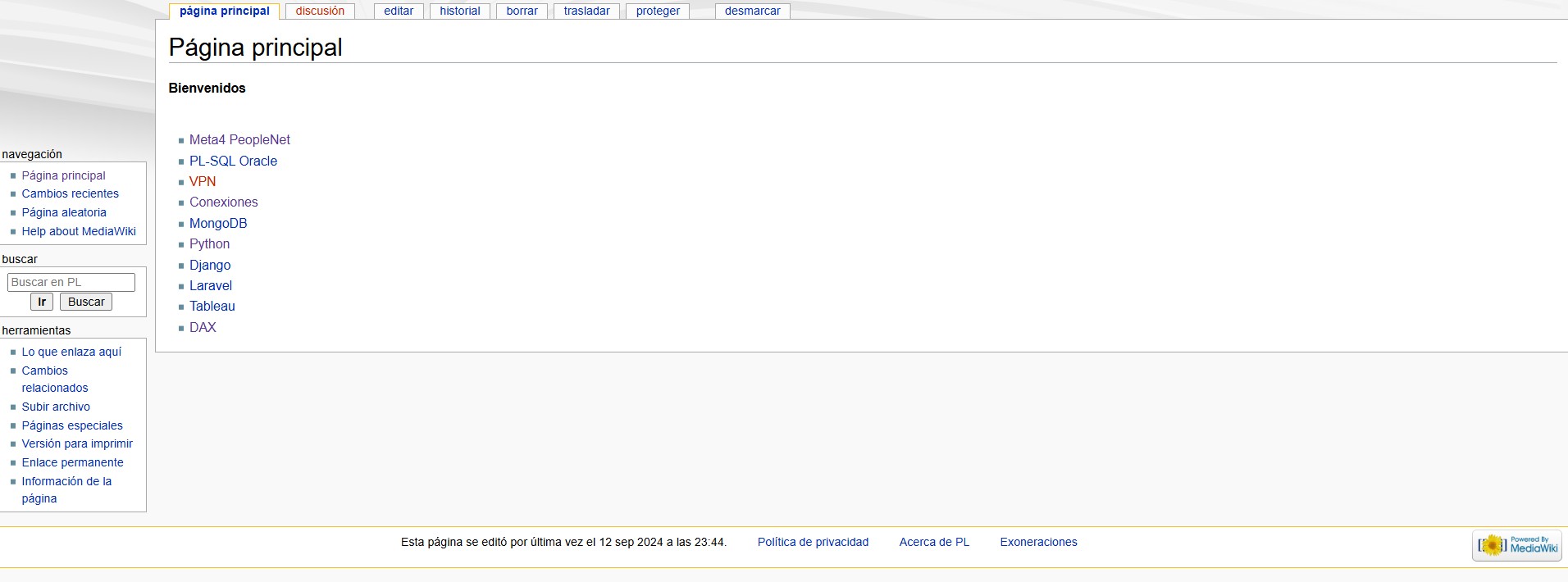Open Cambios relacionados tool link
Viewport: 1568px width, 582px height.
coord(55,380)
